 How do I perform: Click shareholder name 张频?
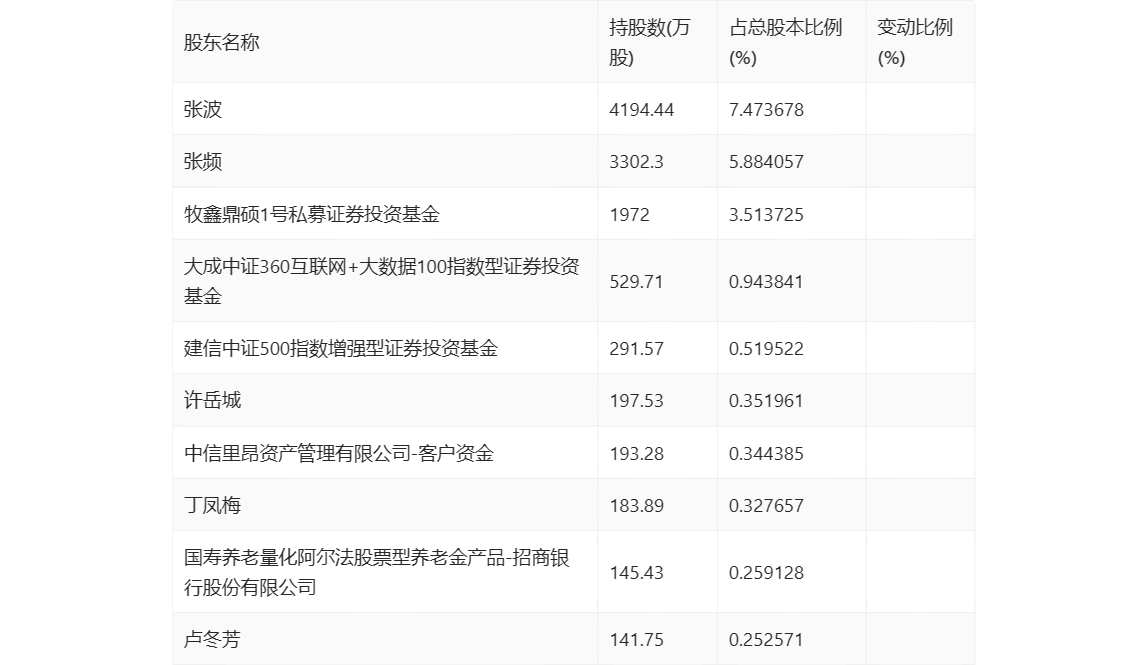point(203,162)
